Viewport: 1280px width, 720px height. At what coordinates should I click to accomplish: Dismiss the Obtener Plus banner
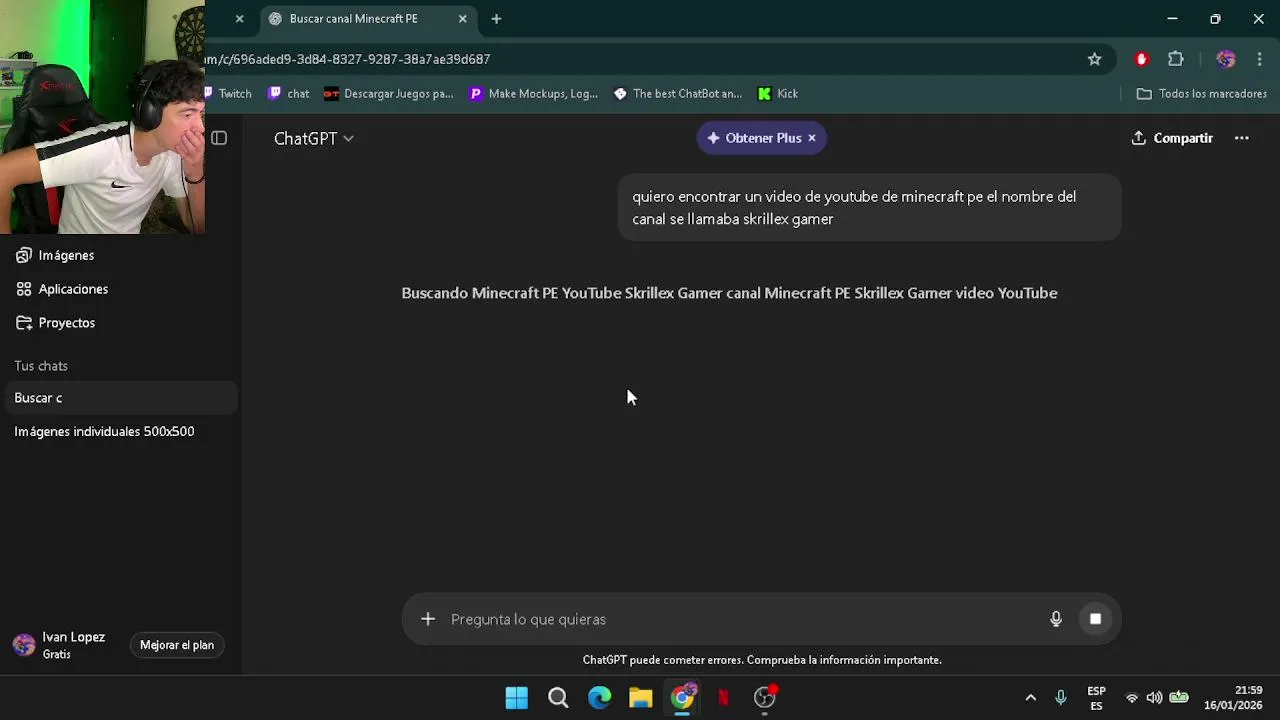812,138
